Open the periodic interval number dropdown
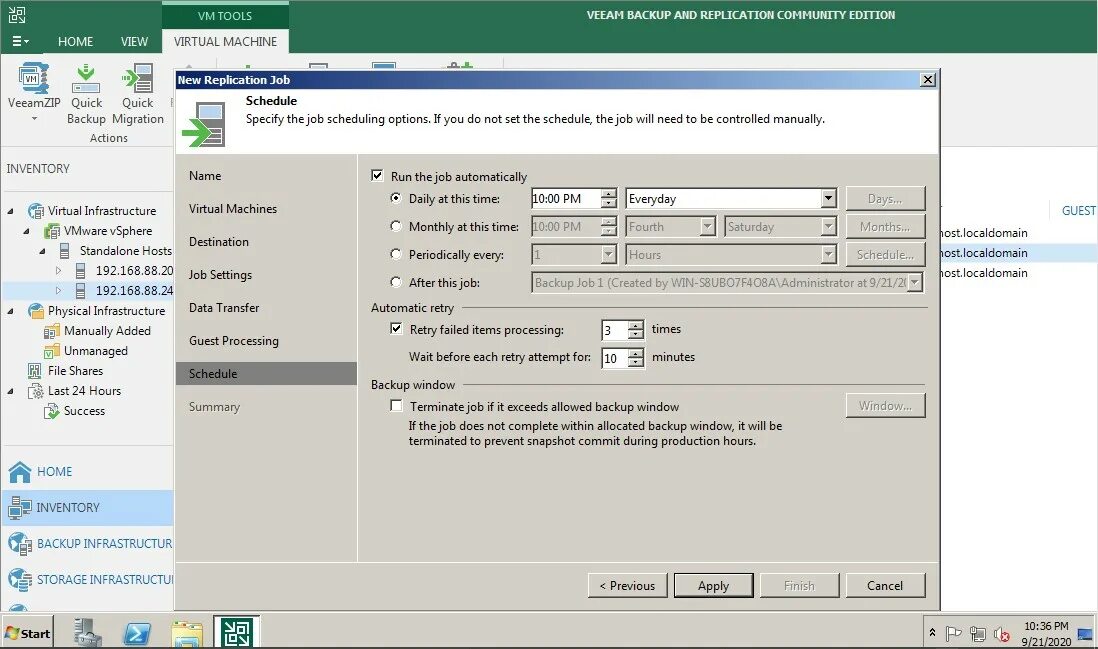This screenshot has width=1098, height=649. (x=609, y=255)
